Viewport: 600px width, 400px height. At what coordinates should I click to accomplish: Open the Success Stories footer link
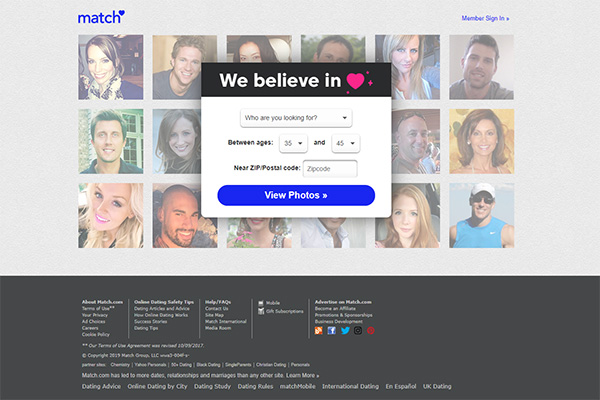tap(150, 322)
